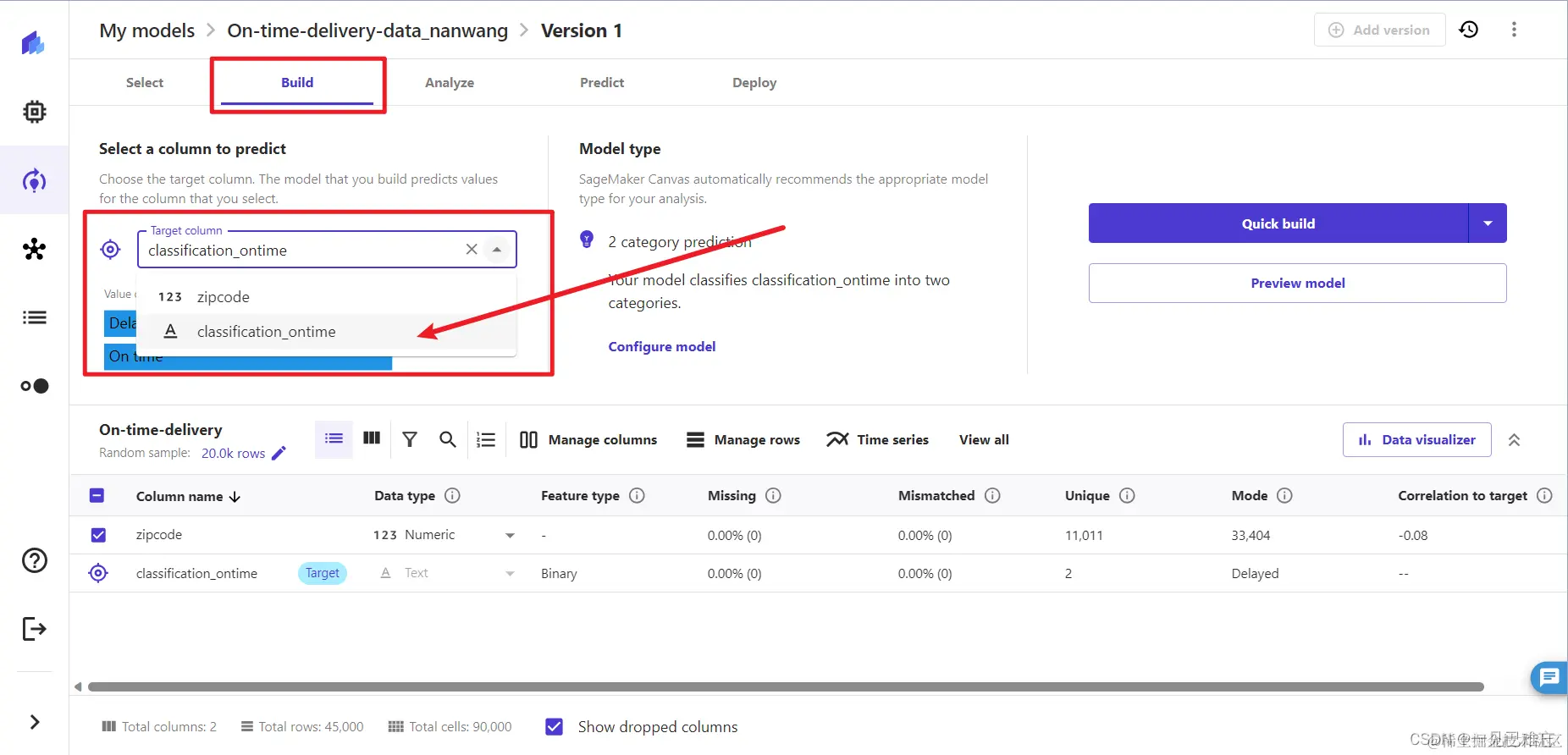Open the Help question mark icon
This screenshot has width=1568, height=755.
pos(34,560)
